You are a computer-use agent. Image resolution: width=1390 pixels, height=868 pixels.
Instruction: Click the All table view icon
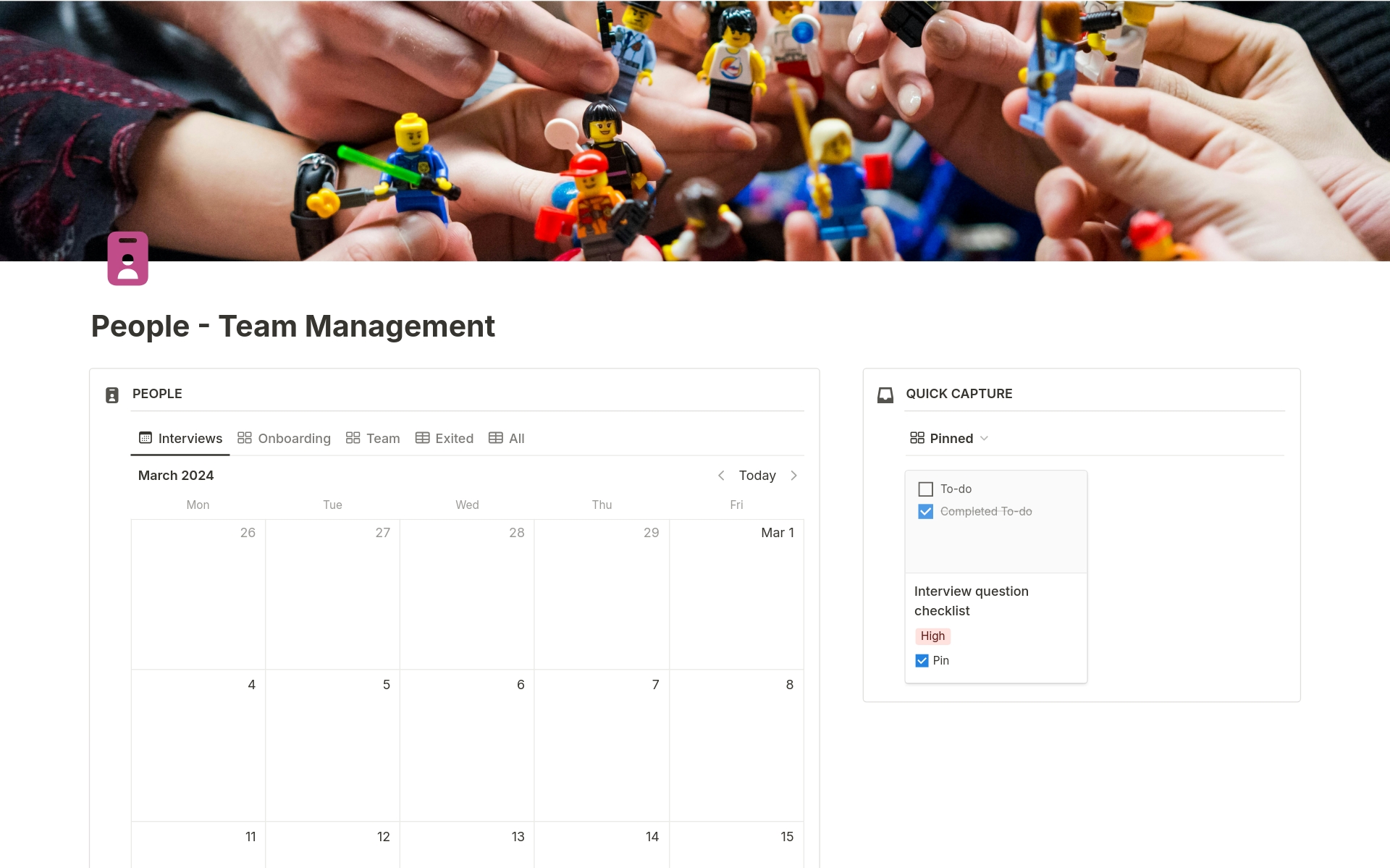[x=496, y=437]
